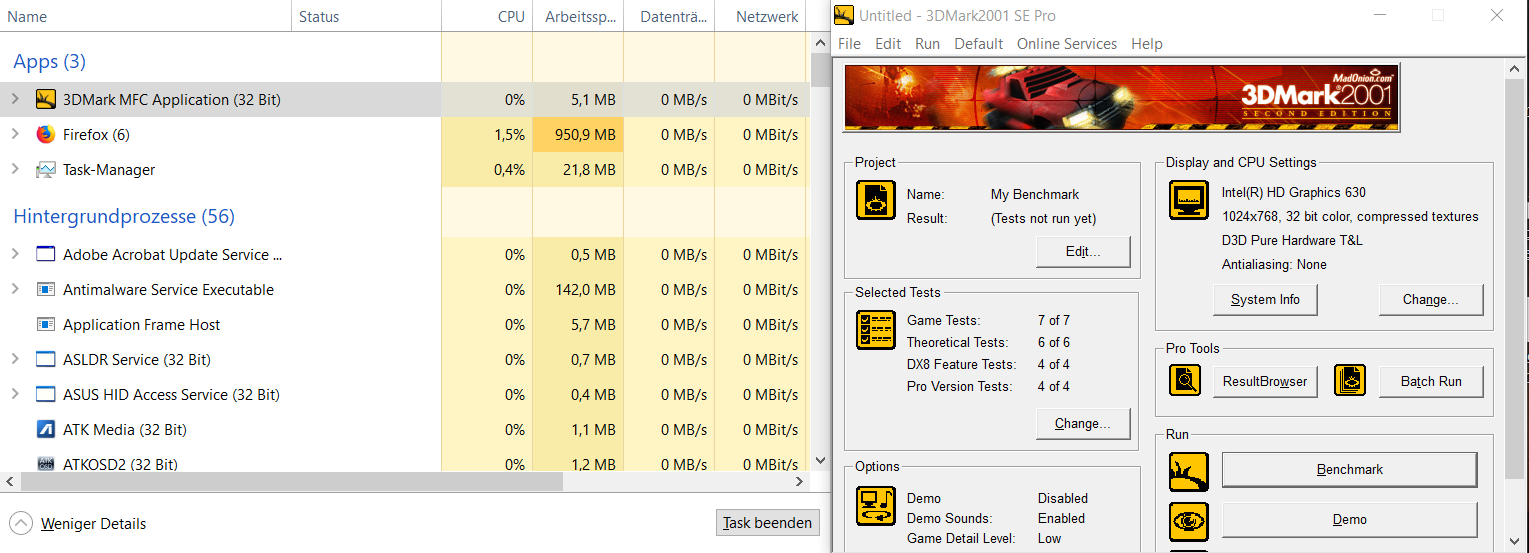Viewport: 1529px width, 553px height.
Task: Click the Task-Manager process icon
Action: [x=45, y=169]
